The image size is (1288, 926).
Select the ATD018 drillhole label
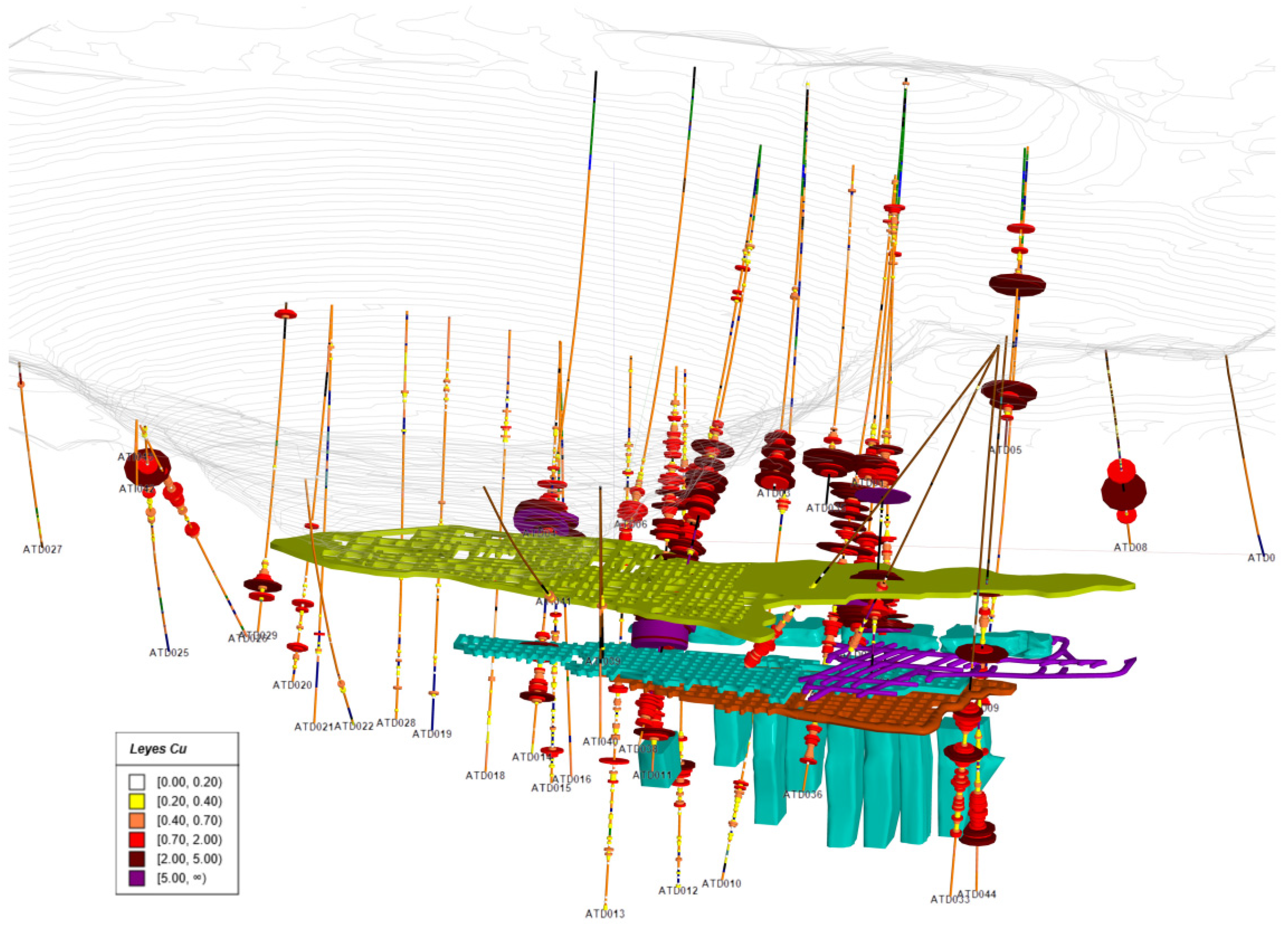click(485, 776)
